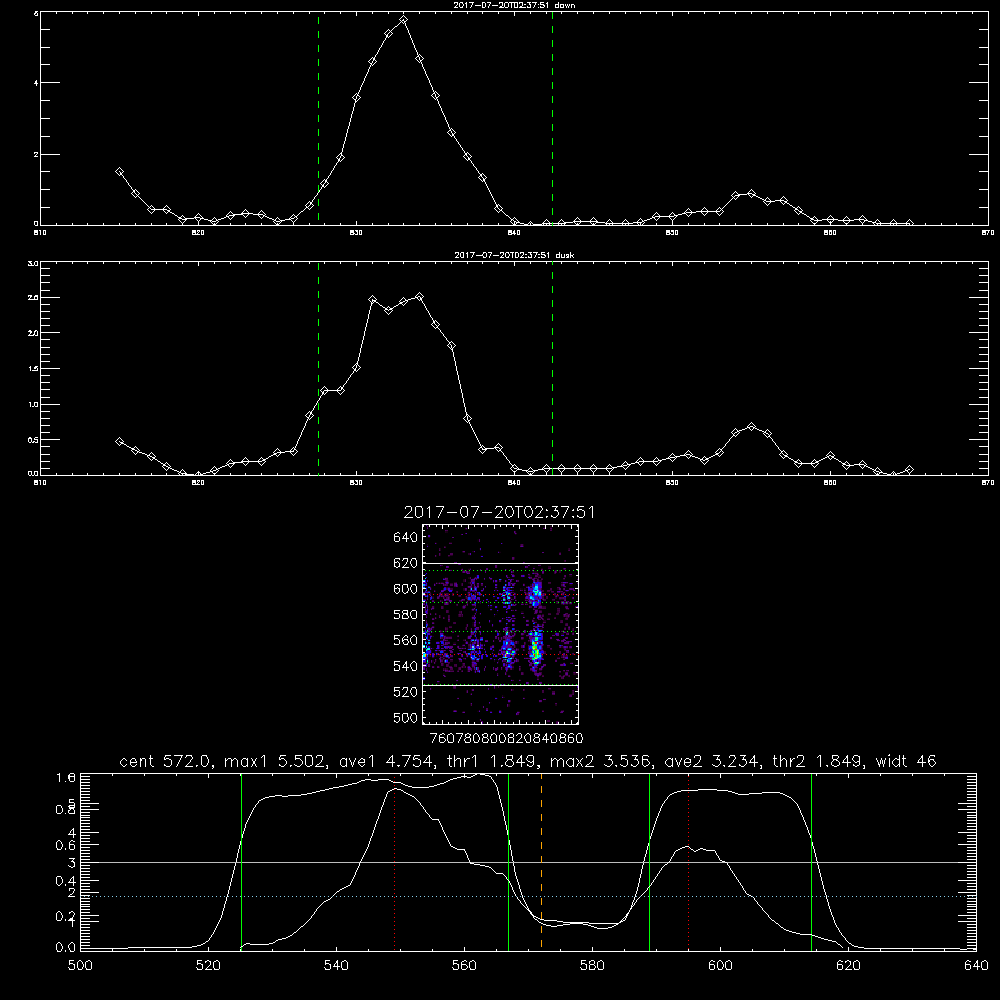This screenshot has width=1000, height=1000.
Task: Click the left red dotted line in bottom plot
Action: 395,861
